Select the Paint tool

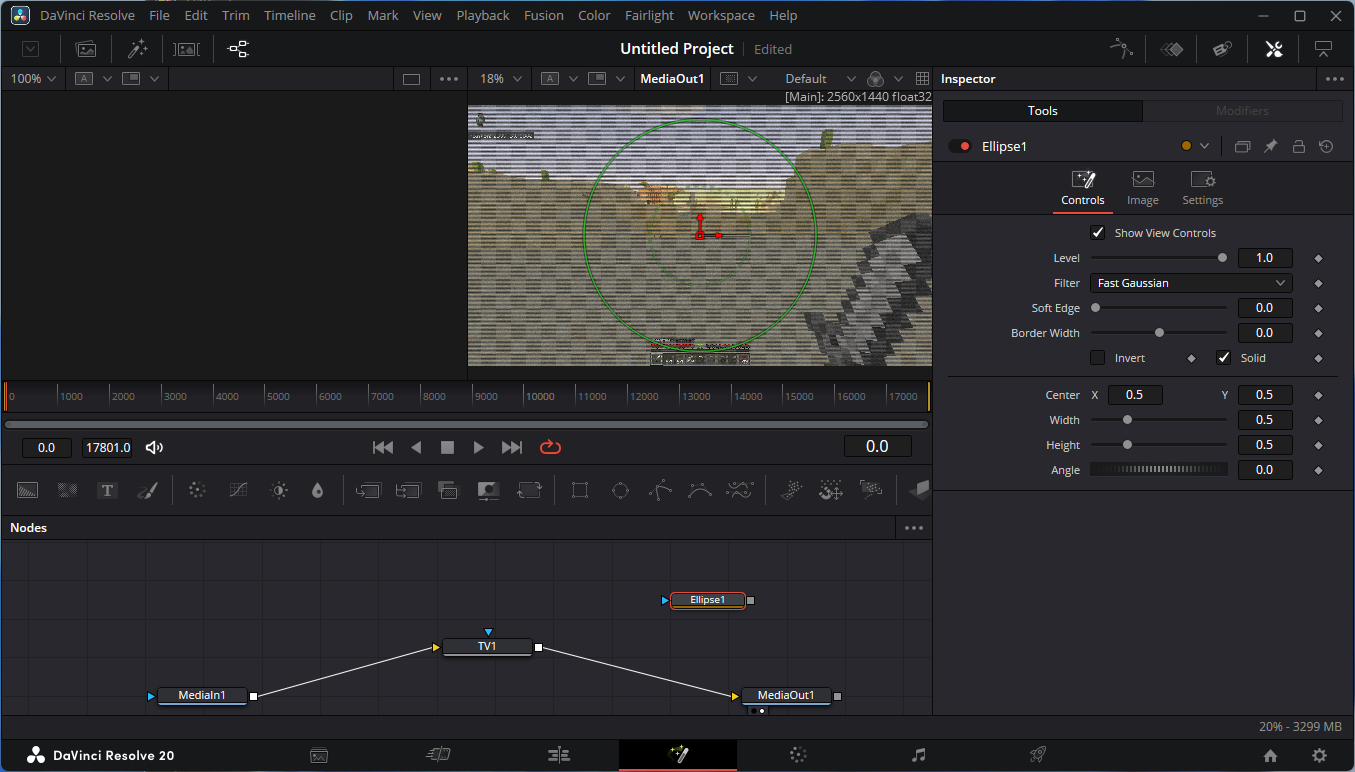(x=146, y=490)
